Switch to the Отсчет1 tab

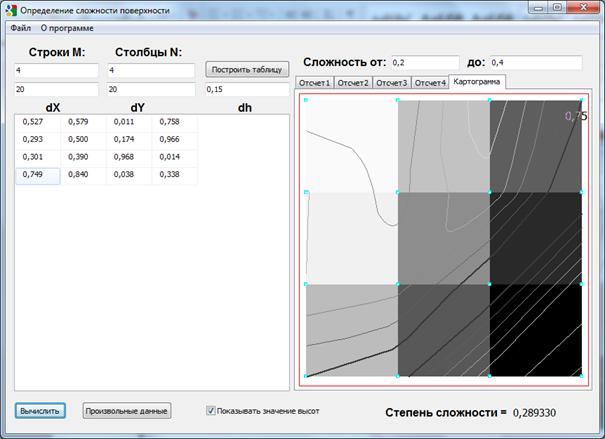pos(314,83)
